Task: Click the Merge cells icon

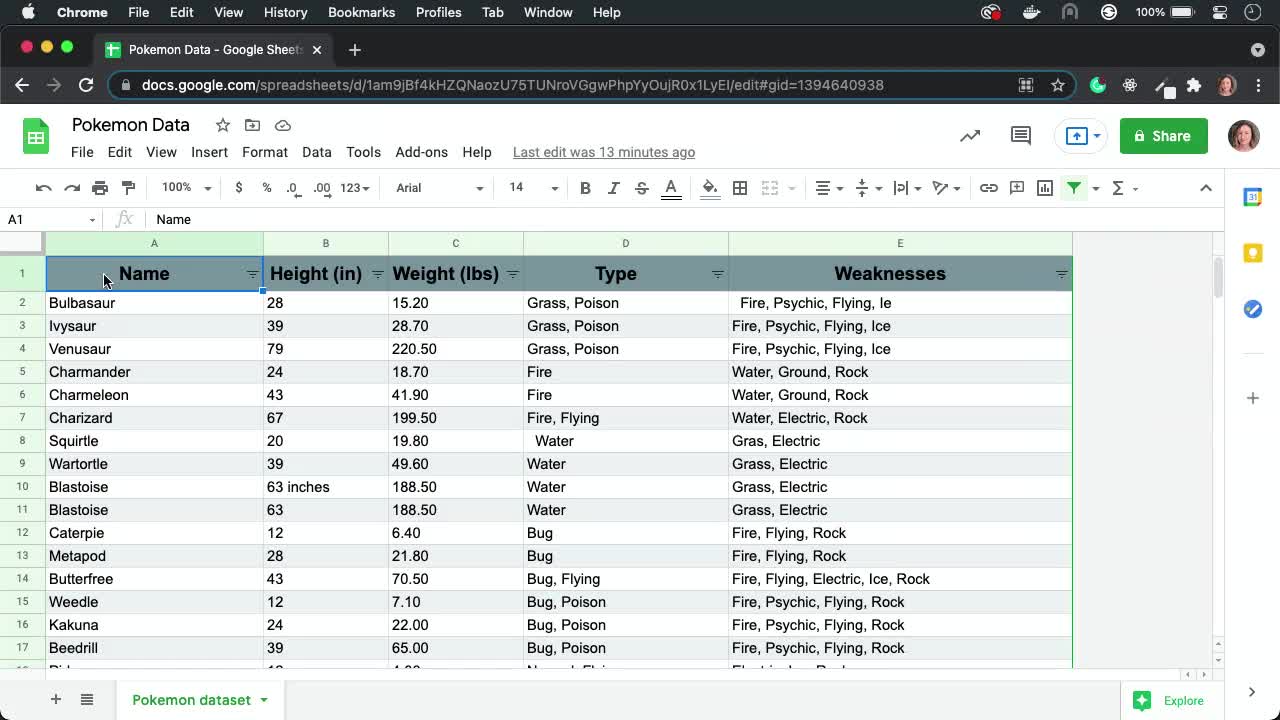Action: 770,188
